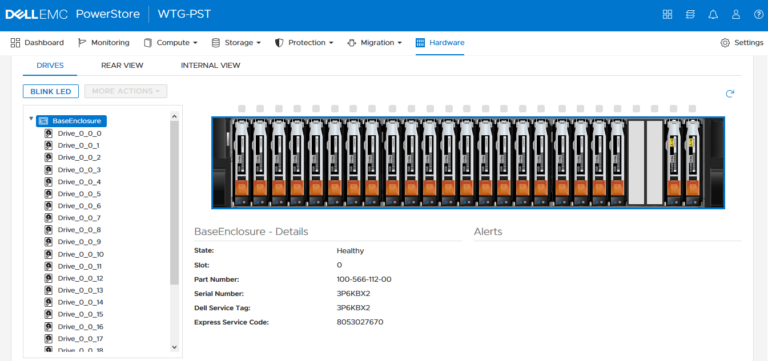Open the MORE ACTIONS dropdown
The image size is (768, 361).
(126, 91)
